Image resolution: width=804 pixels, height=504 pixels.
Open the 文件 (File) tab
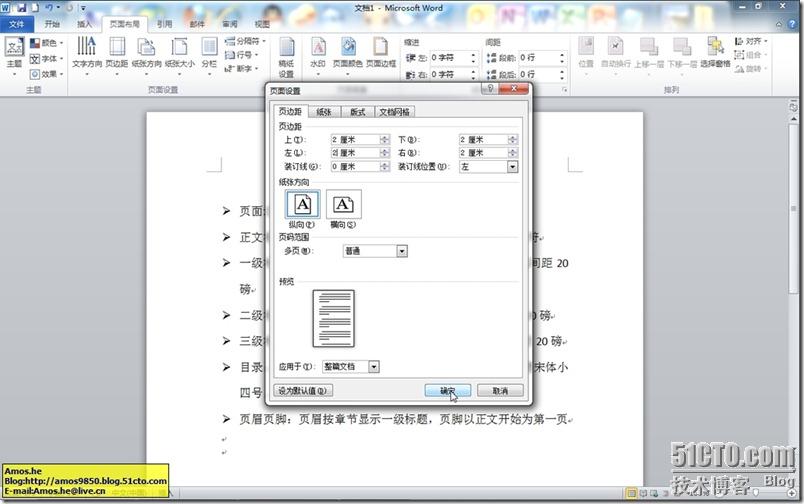pyautogui.click(x=16, y=24)
